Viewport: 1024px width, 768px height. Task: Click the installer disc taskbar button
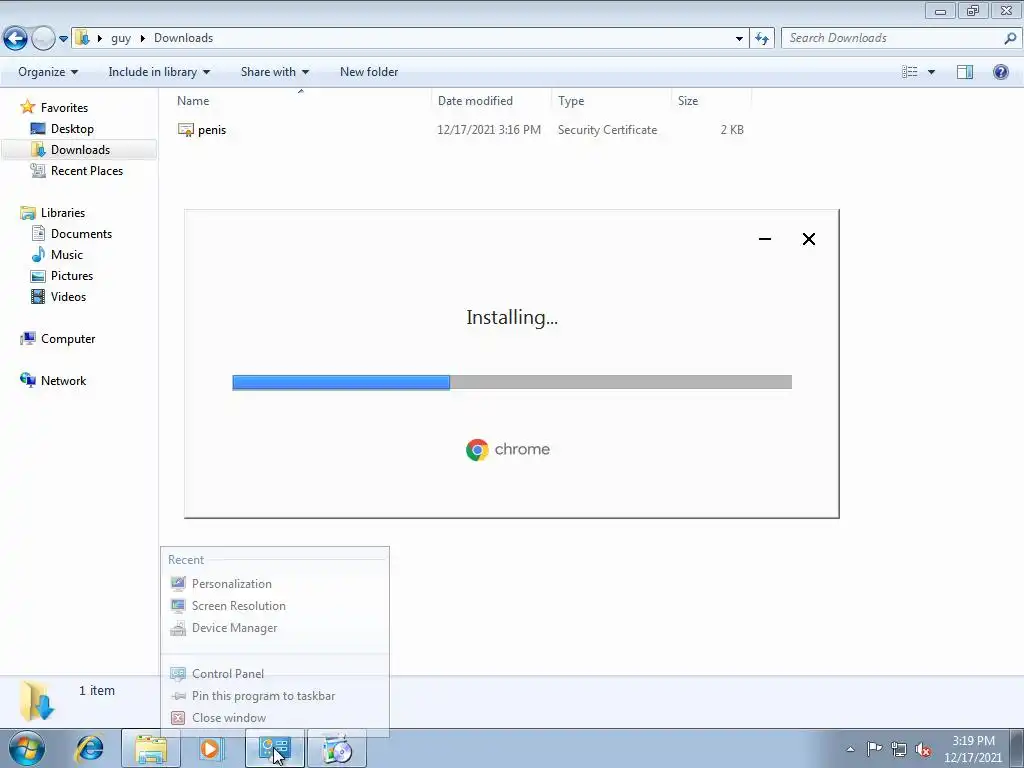(337, 749)
